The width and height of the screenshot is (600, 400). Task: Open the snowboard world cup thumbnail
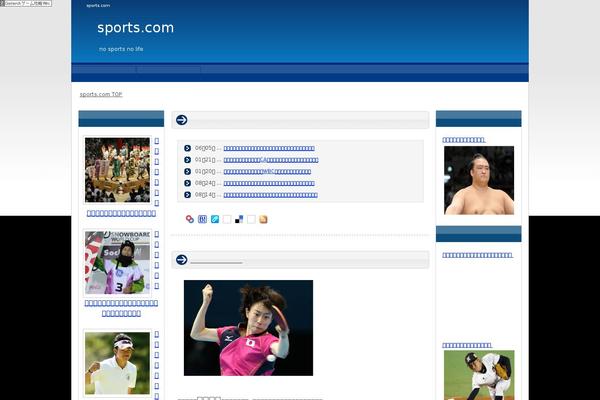tap(117, 263)
